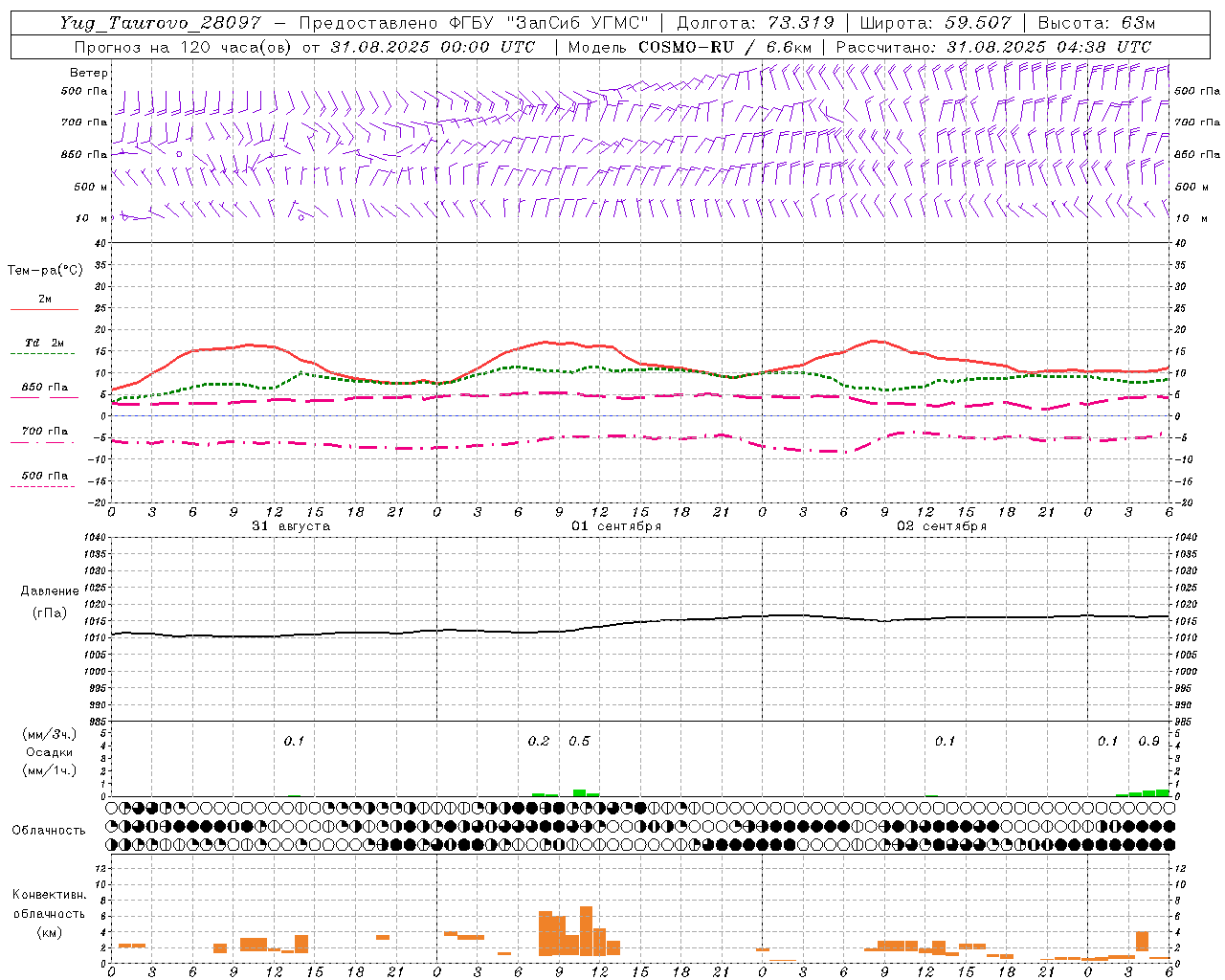Click the tallest green precipitation bar under 0.5
This screenshot has height=980, width=1225.
click(579, 792)
